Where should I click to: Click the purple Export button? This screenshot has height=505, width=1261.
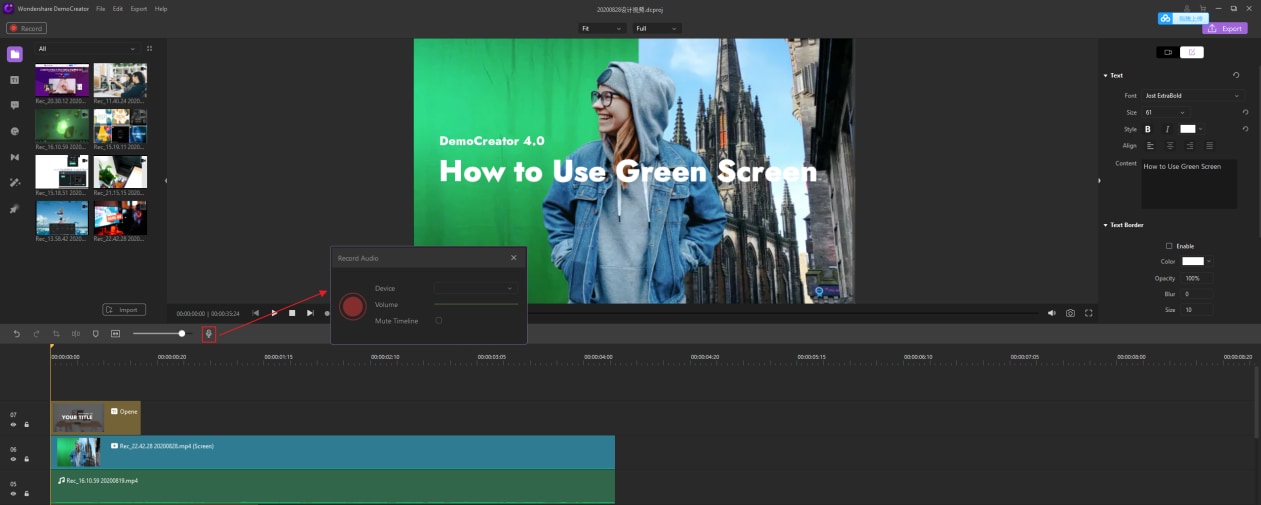1225,28
